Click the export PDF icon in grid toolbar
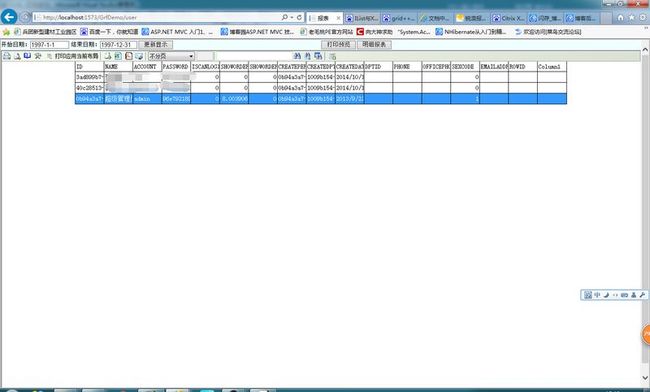The height and width of the screenshot is (392, 650). (x=129, y=56)
